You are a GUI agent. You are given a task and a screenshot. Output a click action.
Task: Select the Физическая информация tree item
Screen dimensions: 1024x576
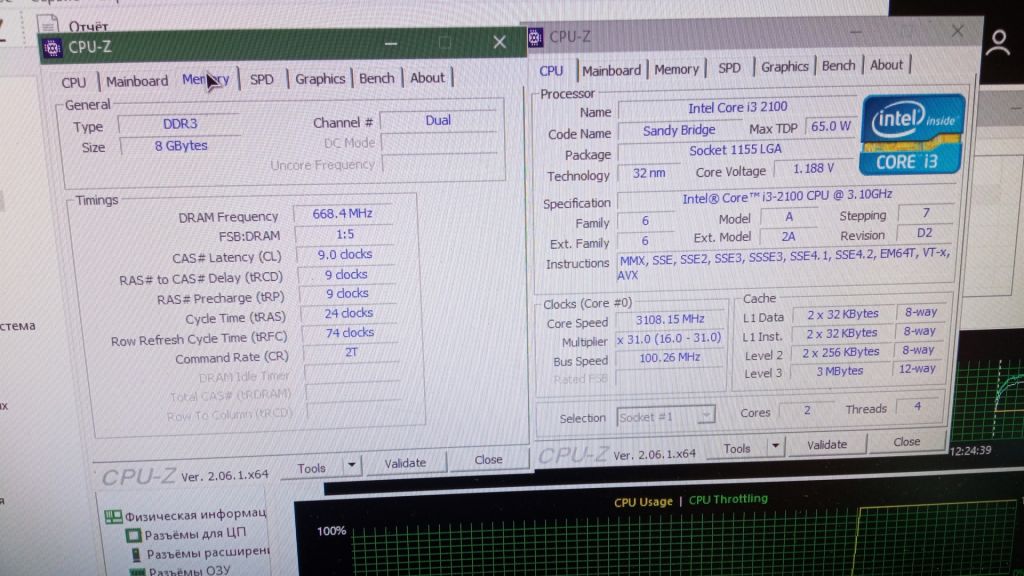click(x=187, y=515)
